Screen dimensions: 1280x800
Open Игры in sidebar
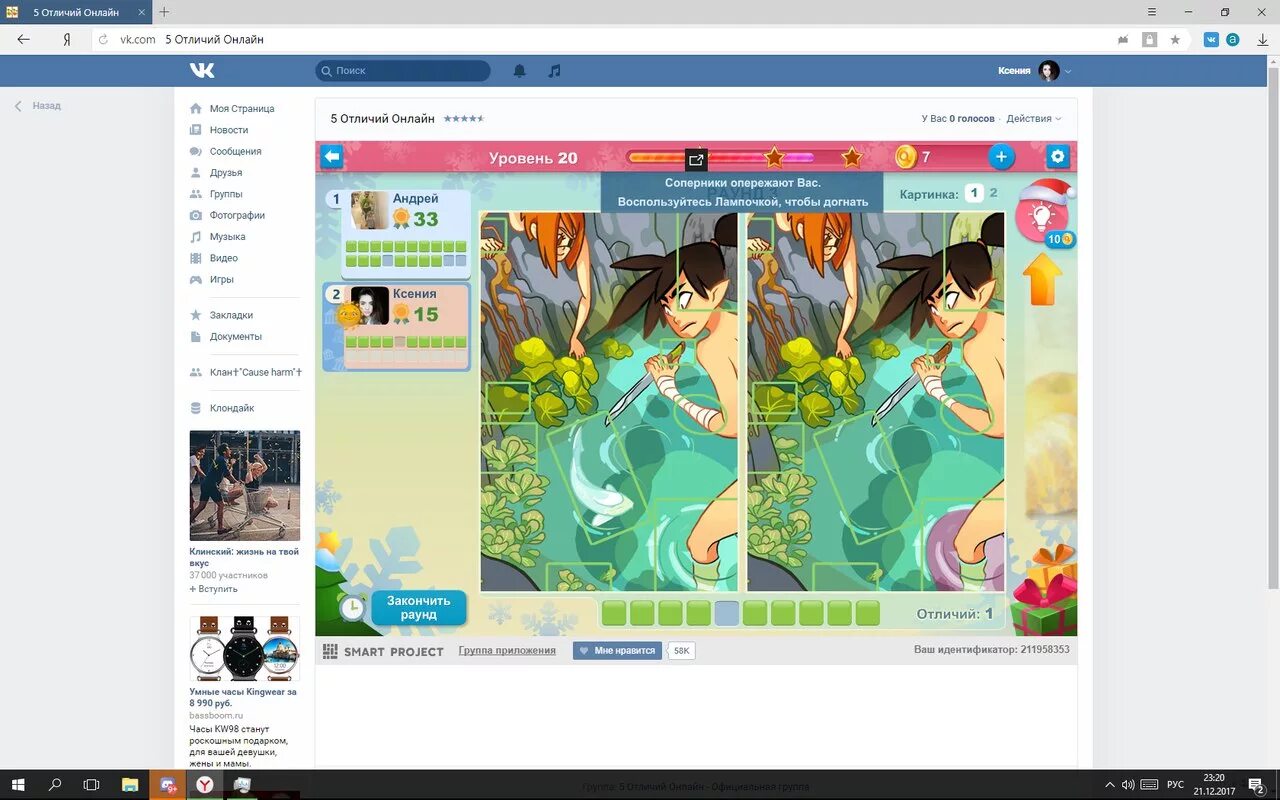[x=222, y=280]
